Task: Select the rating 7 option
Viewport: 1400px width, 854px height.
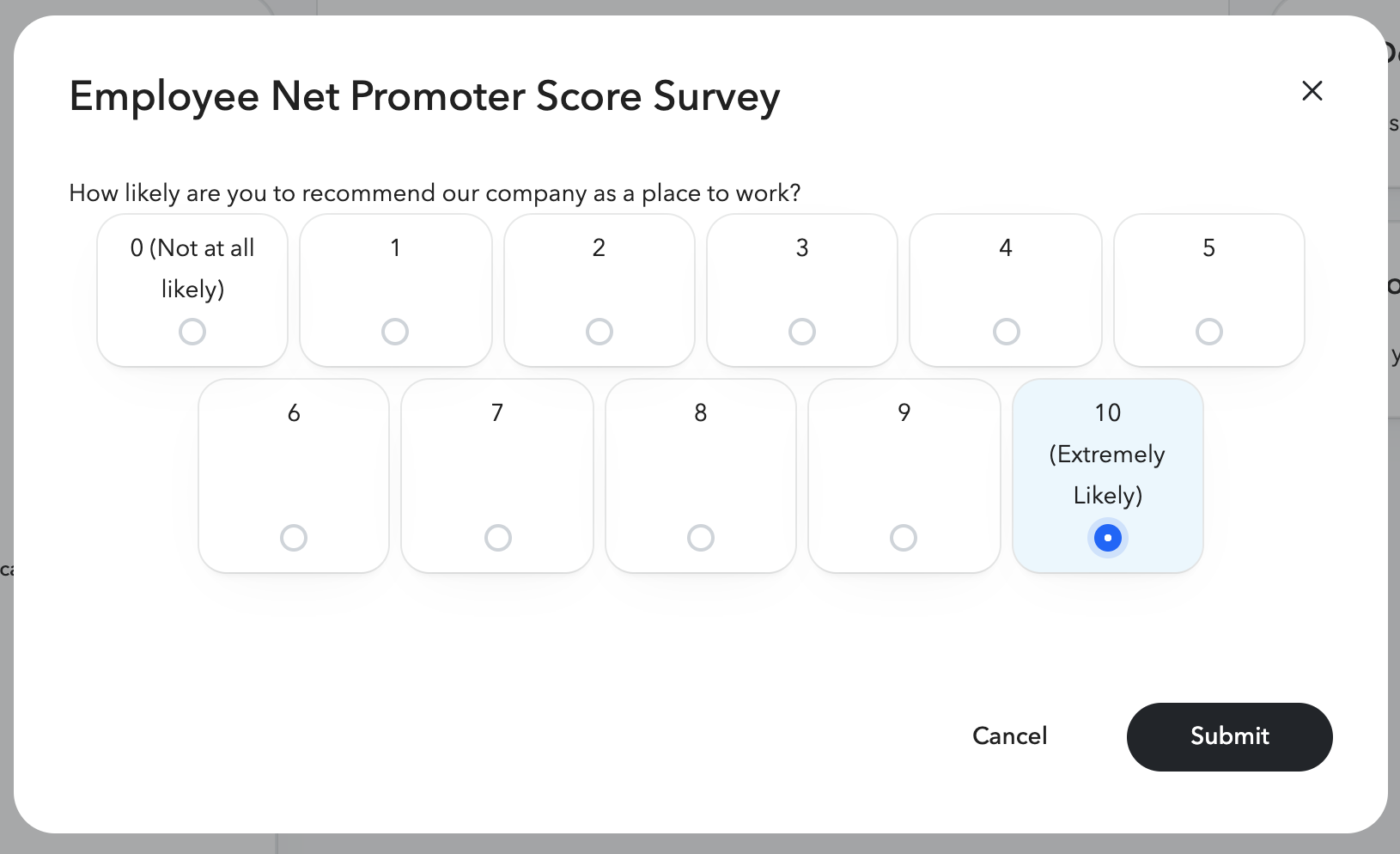Action: pos(496,537)
